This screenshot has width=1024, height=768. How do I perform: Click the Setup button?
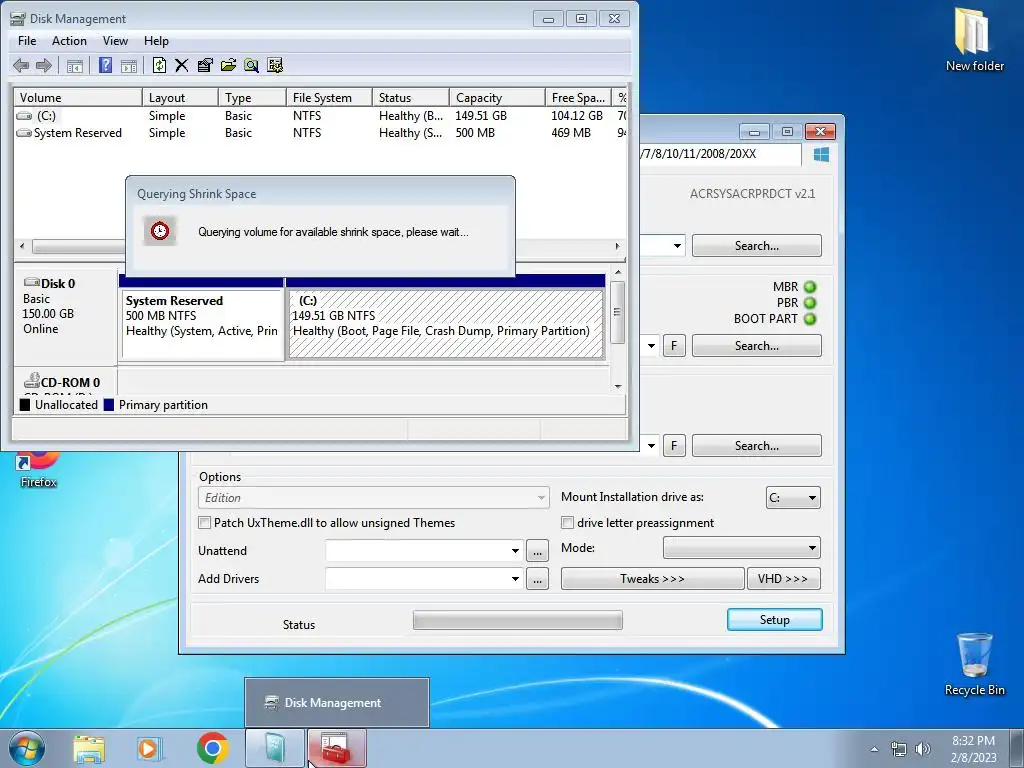click(775, 620)
